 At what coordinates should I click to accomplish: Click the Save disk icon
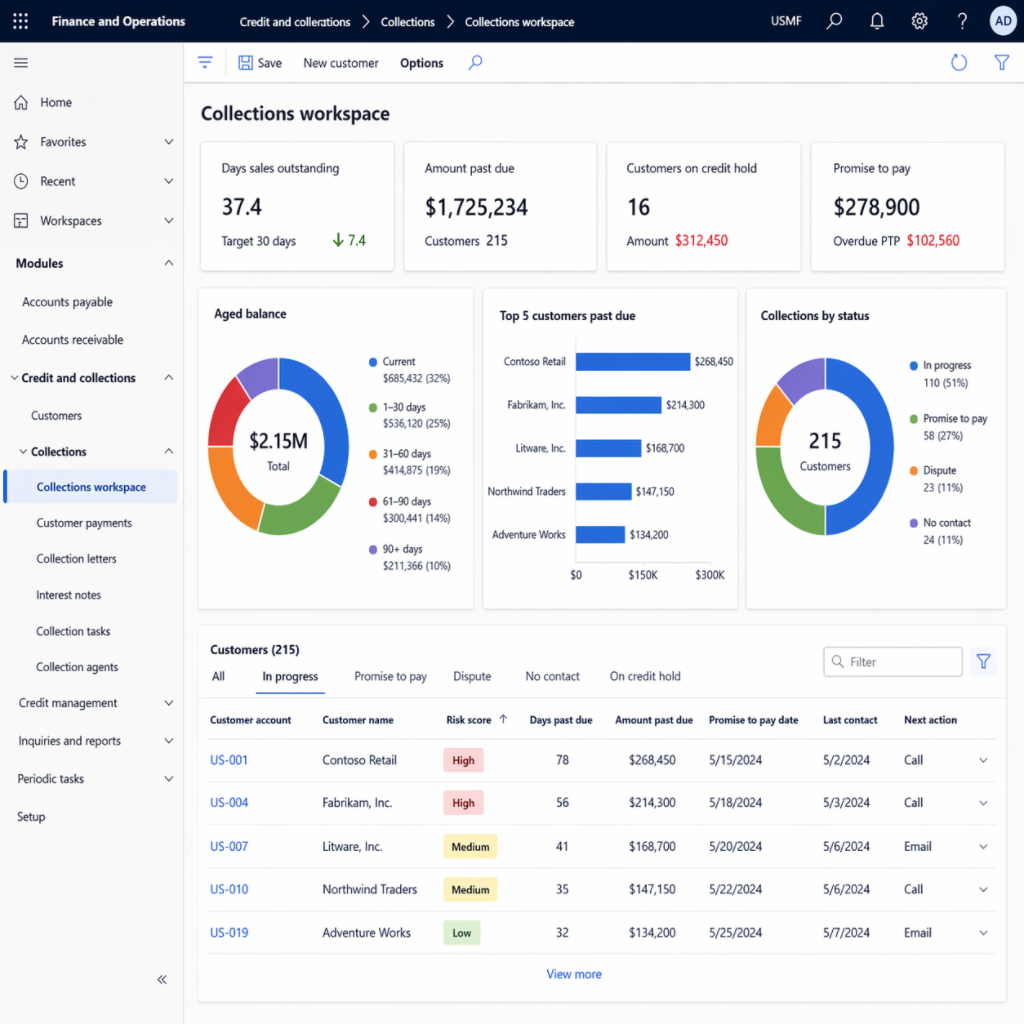(246, 63)
